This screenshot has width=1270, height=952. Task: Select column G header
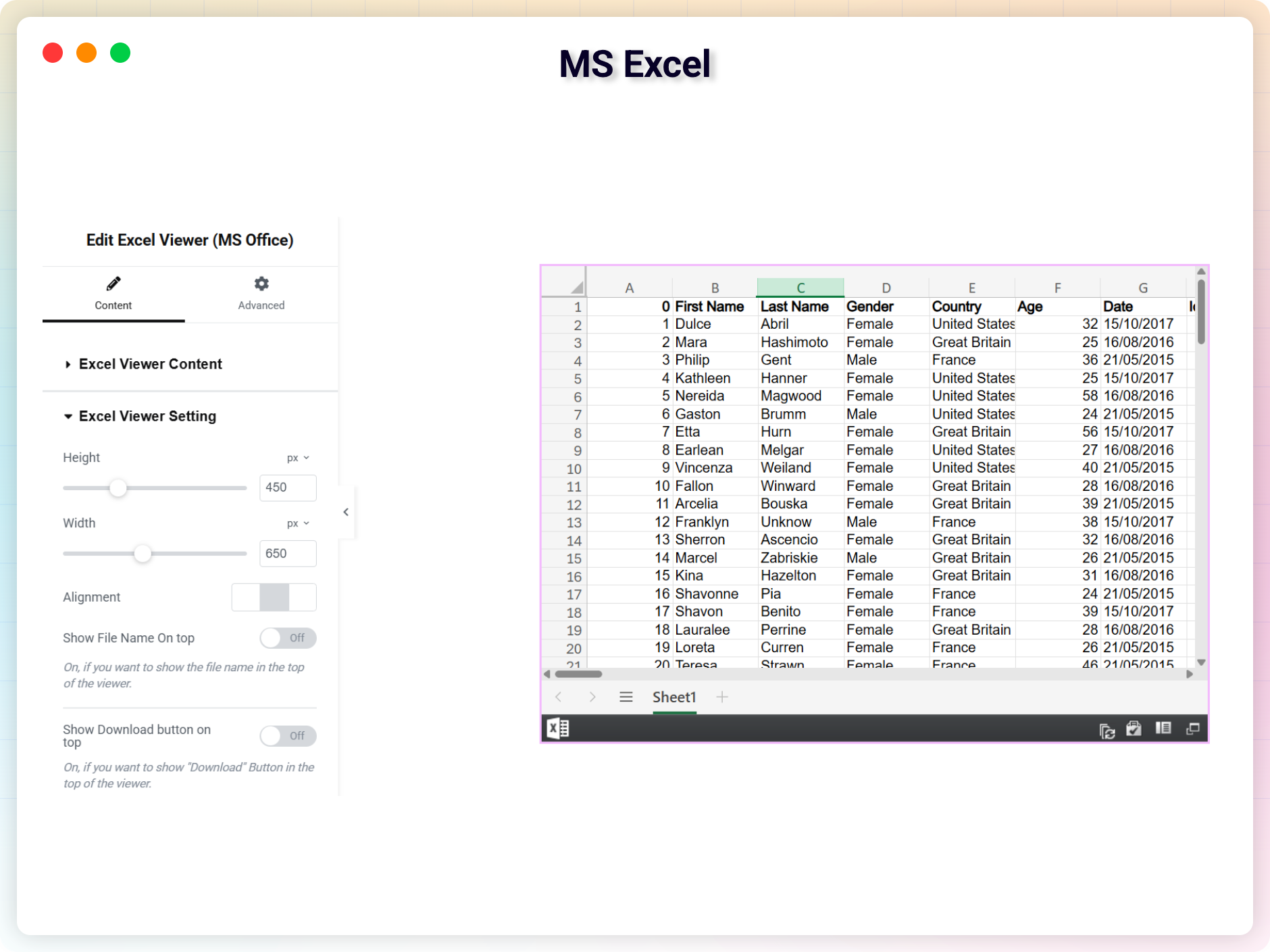[1143, 288]
